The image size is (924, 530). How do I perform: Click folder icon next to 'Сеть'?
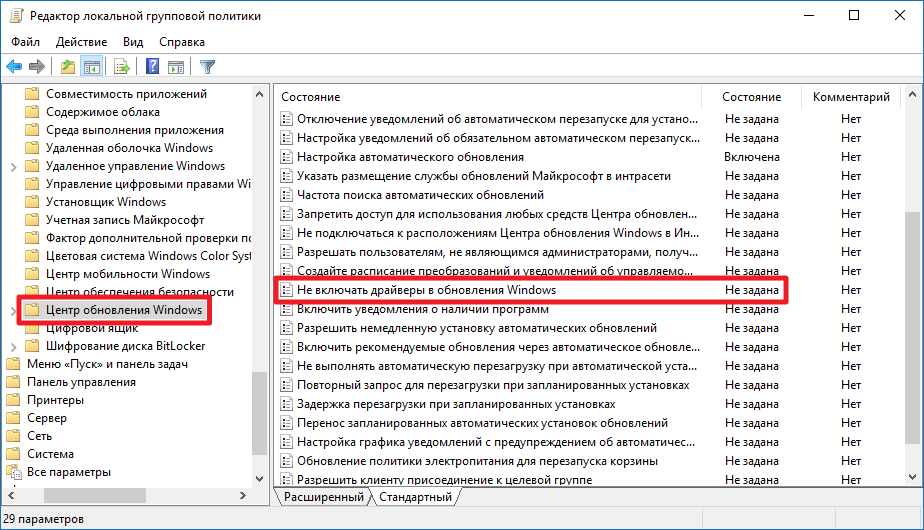[13, 436]
